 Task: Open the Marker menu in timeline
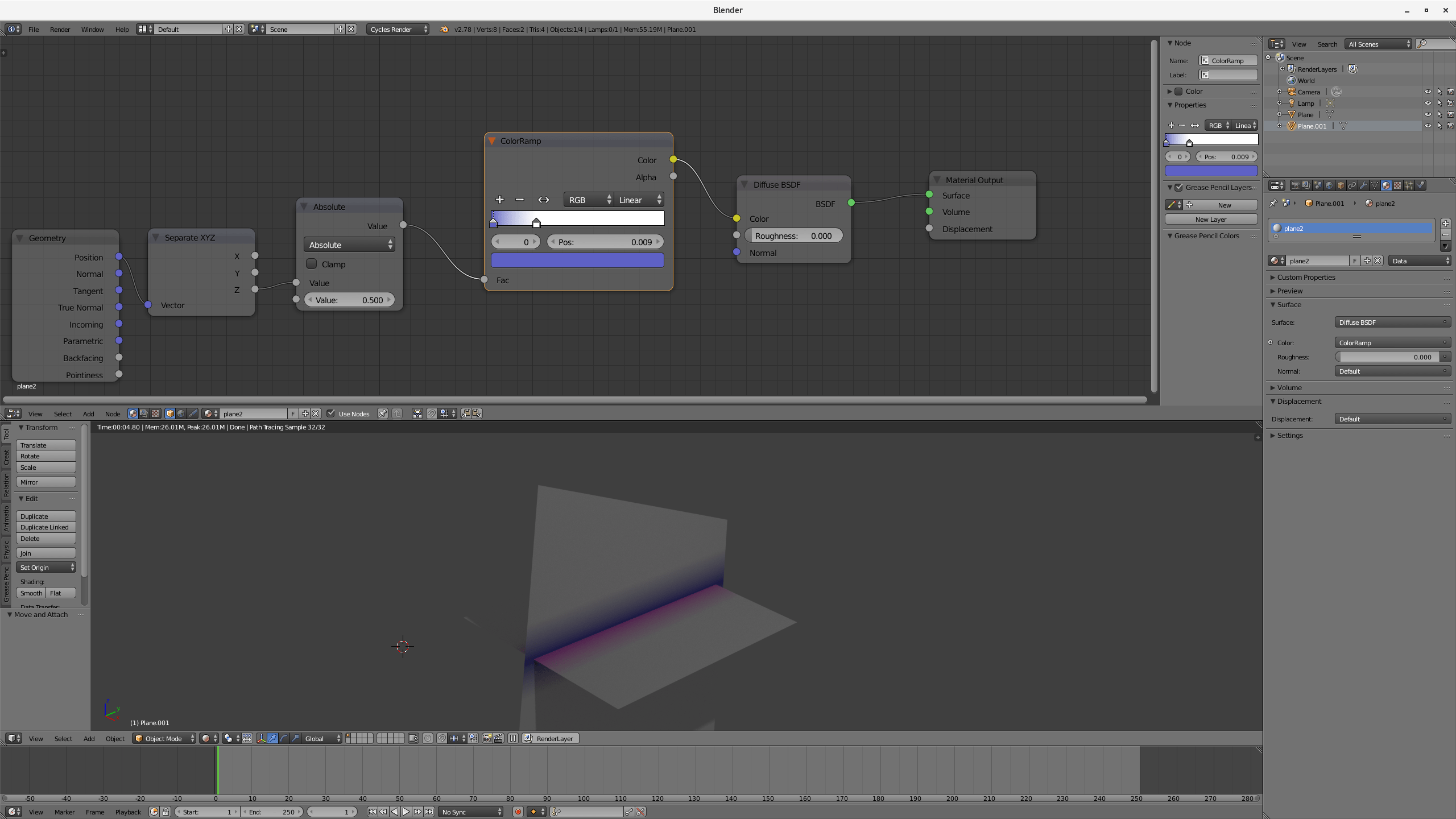[x=64, y=812]
